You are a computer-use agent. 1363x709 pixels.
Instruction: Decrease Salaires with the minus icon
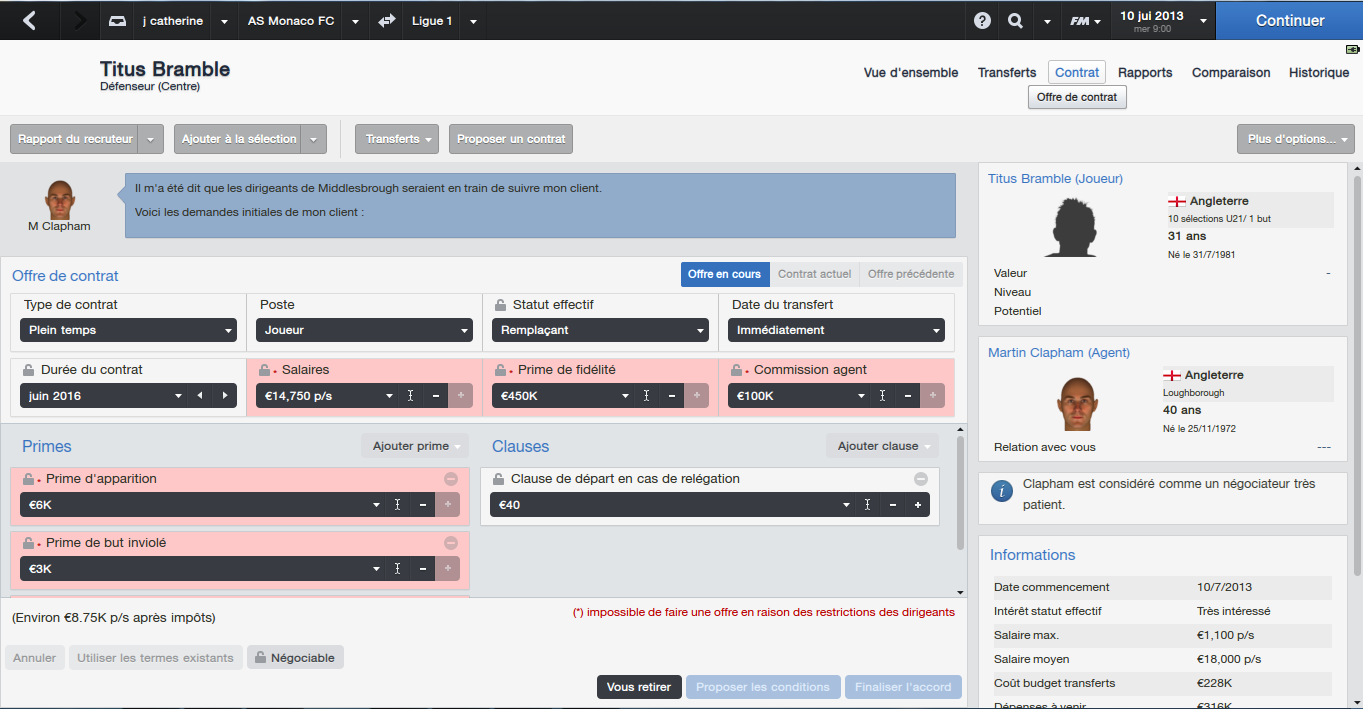coord(436,396)
